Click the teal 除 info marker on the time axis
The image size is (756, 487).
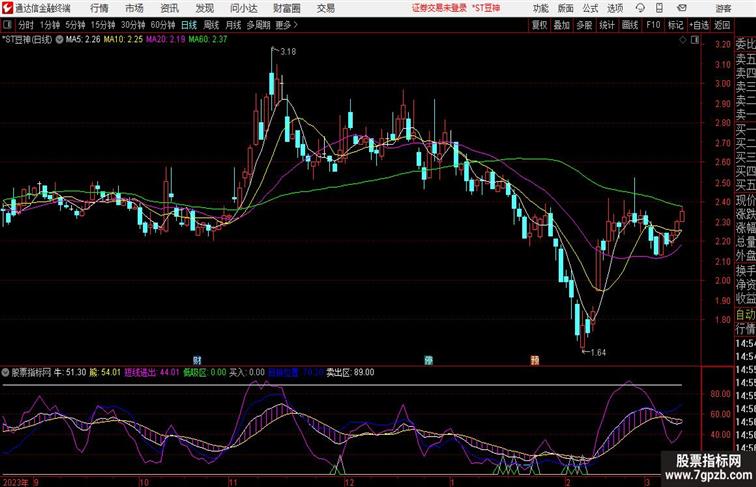[428, 360]
